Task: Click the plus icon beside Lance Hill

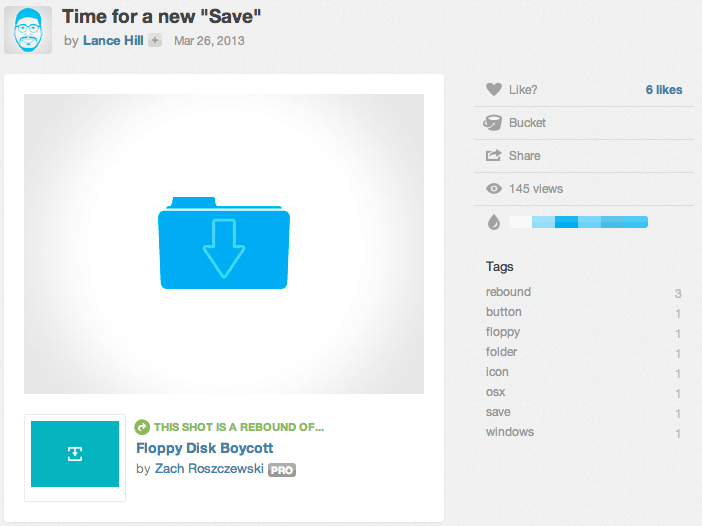Action: [x=155, y=41]
